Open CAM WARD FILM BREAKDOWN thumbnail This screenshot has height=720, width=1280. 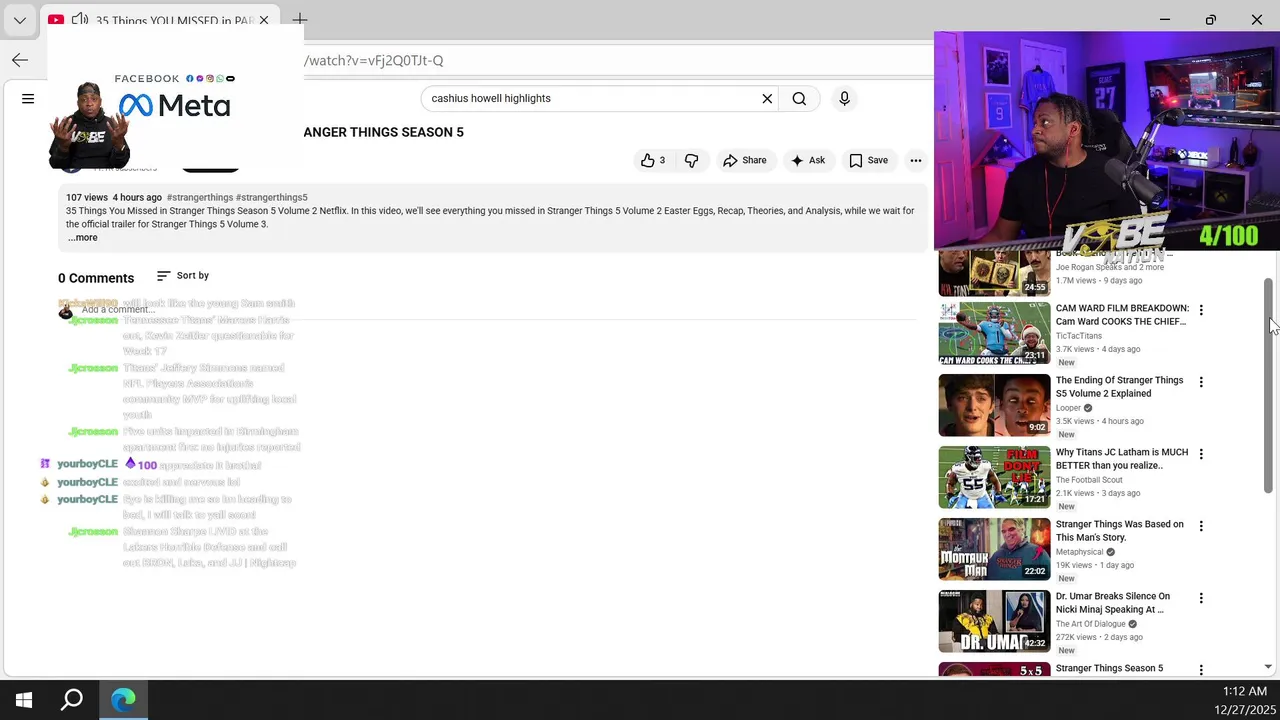[x=994, y=333]
